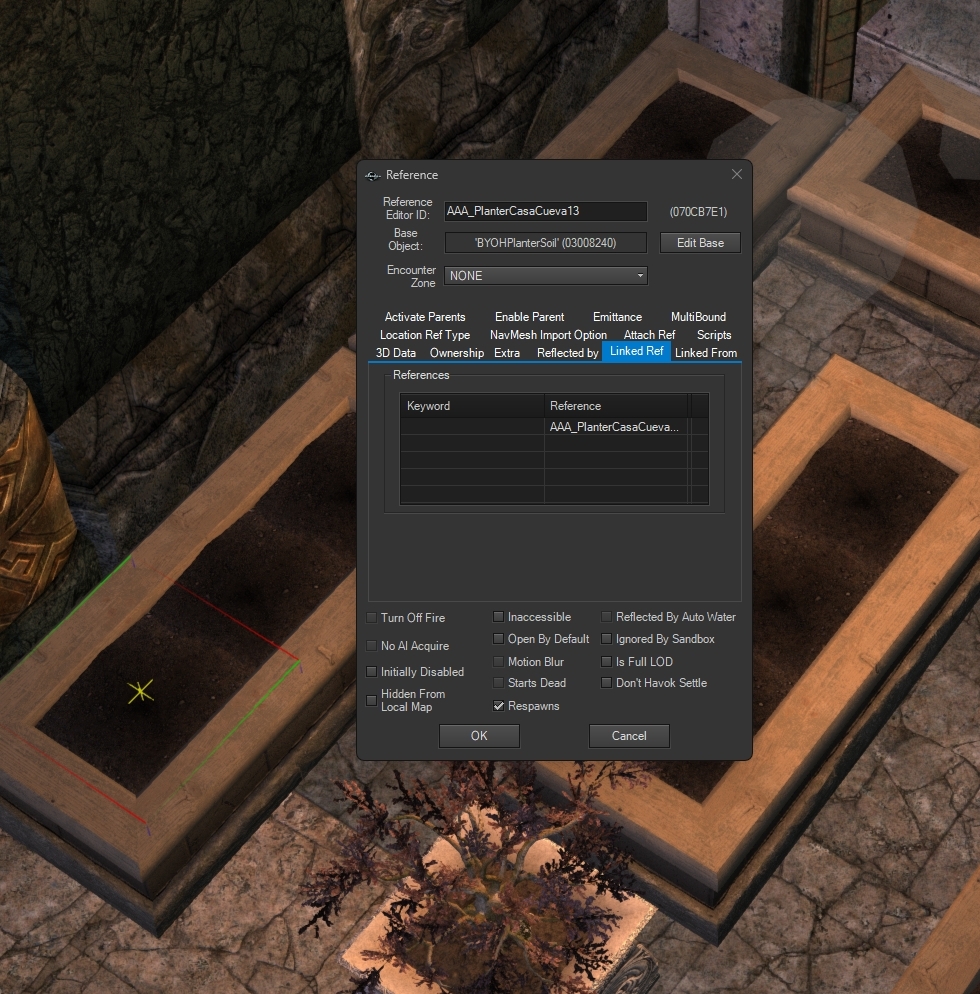The image size is (980, 994).
Task: Check Ignored By Sandbox
Action: (x=607, y=639)
